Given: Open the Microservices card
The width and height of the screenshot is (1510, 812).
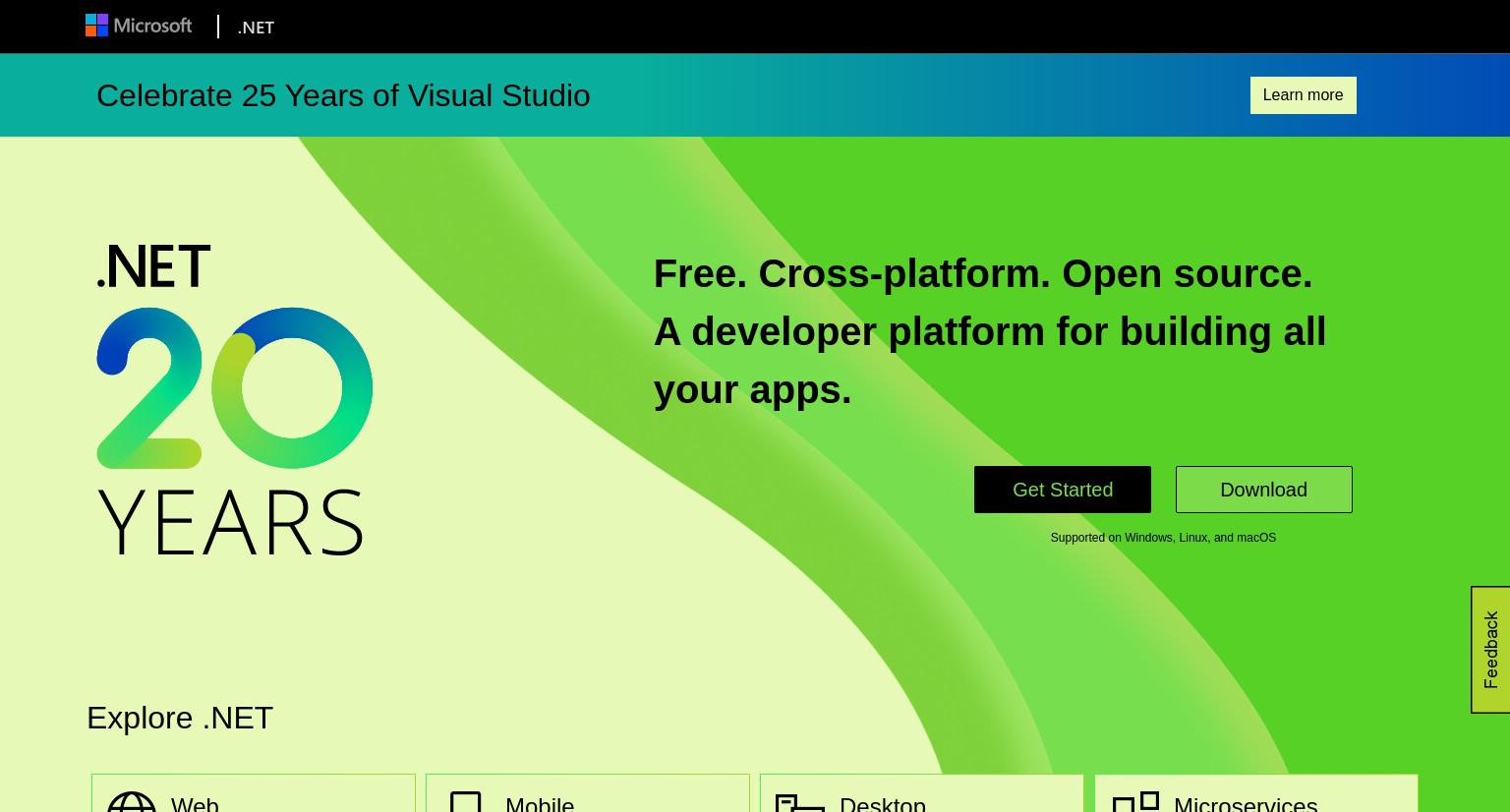Looking at the screenshot, I should point(1256,793).
